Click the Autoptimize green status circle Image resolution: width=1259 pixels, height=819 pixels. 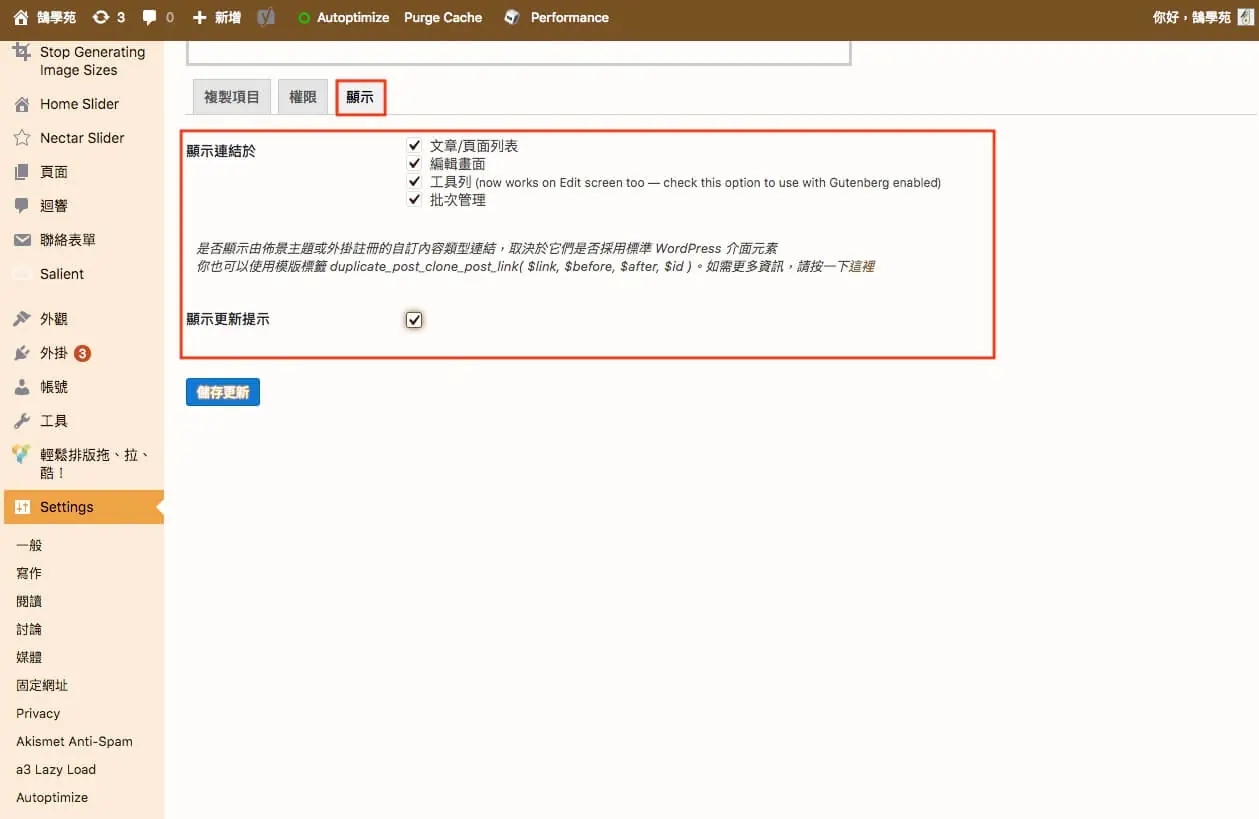[304, 18]
